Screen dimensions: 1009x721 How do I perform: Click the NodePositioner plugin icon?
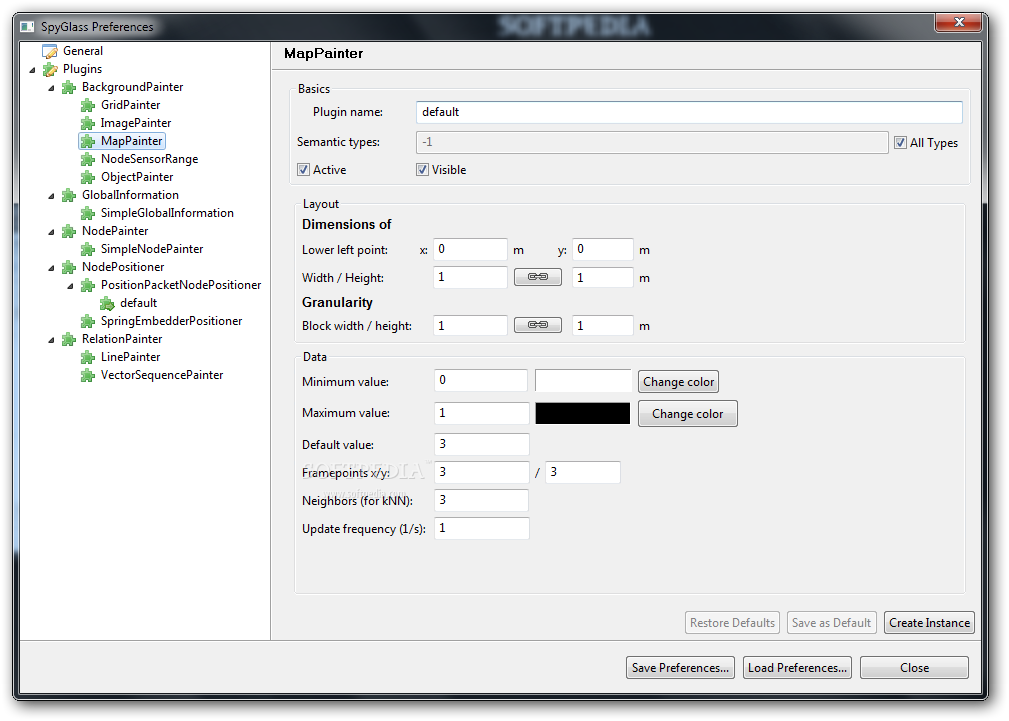tap(69, 267)
